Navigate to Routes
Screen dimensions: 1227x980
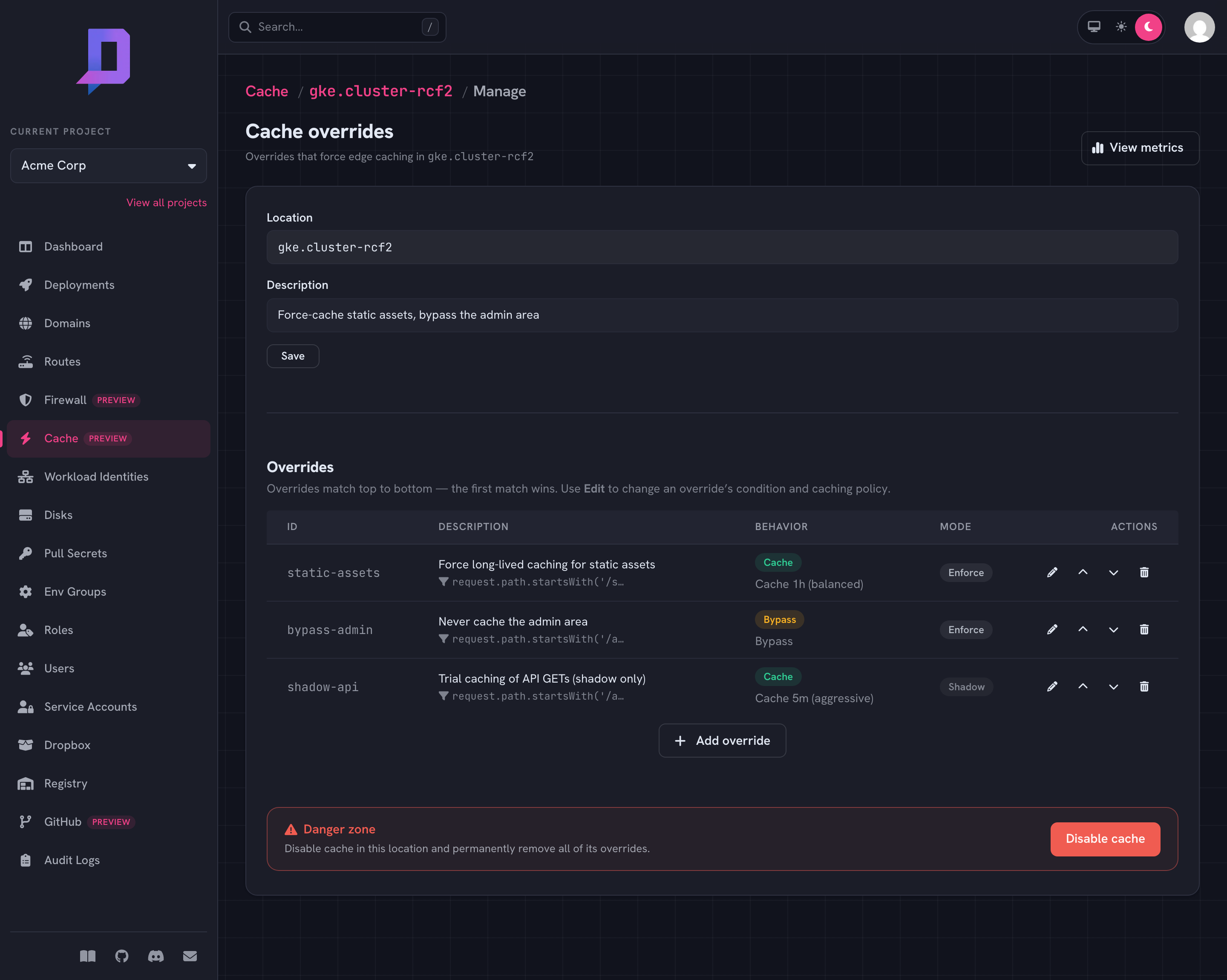click(108, 361)
